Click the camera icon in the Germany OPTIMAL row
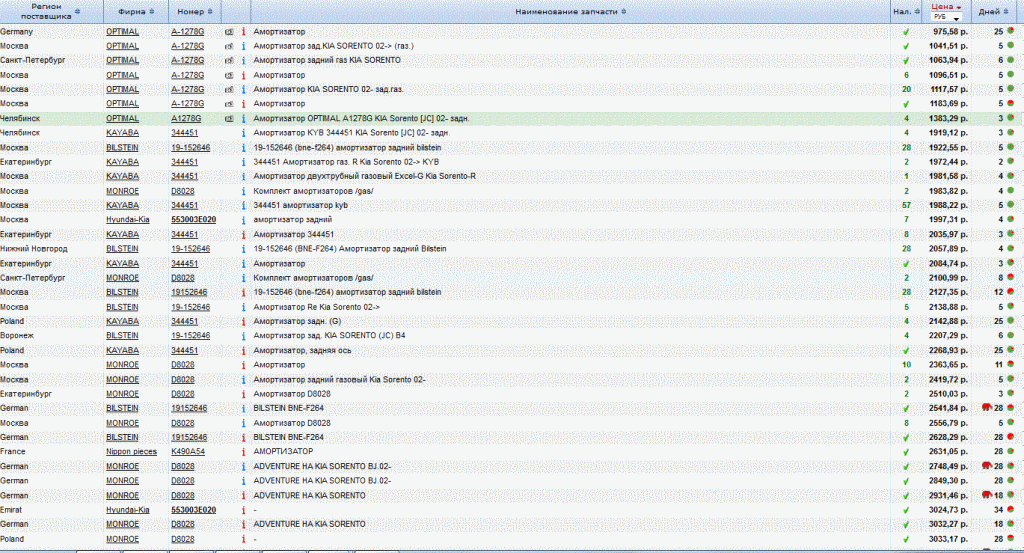The height and width of the screenshot is (553, 1024). pos(229,32)
